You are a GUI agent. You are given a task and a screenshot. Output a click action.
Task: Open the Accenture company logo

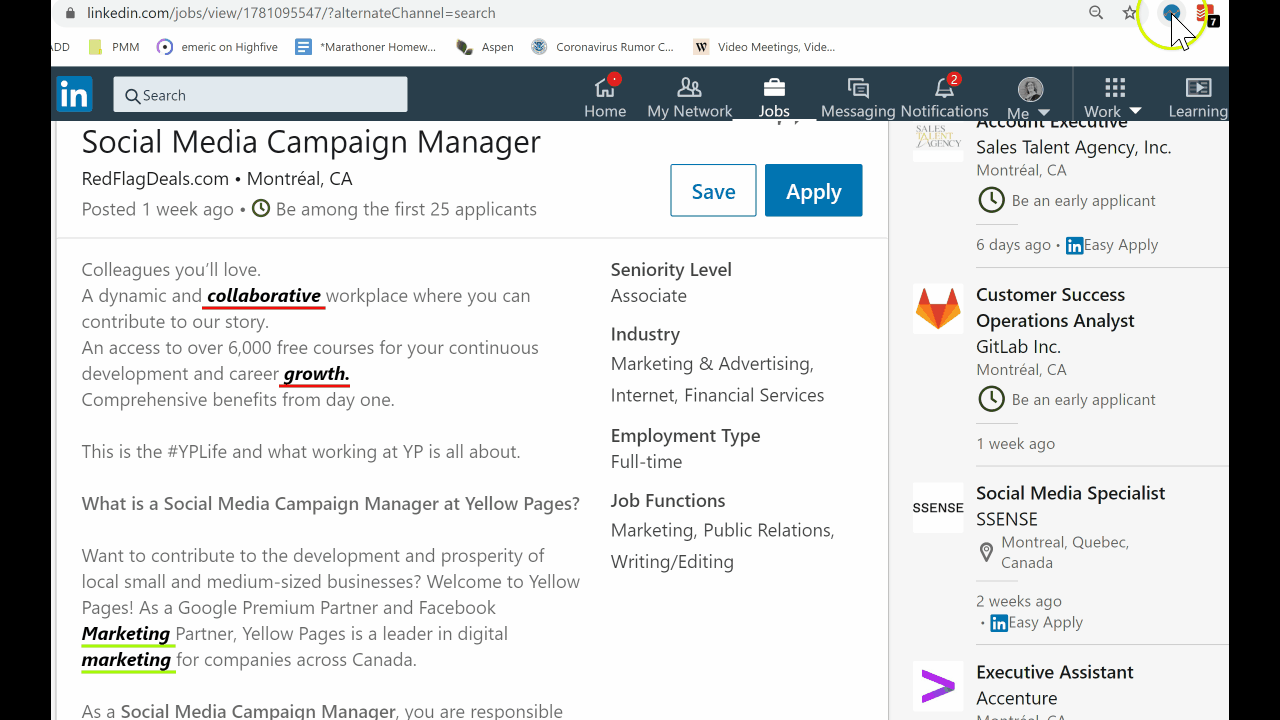pos(938,686)
